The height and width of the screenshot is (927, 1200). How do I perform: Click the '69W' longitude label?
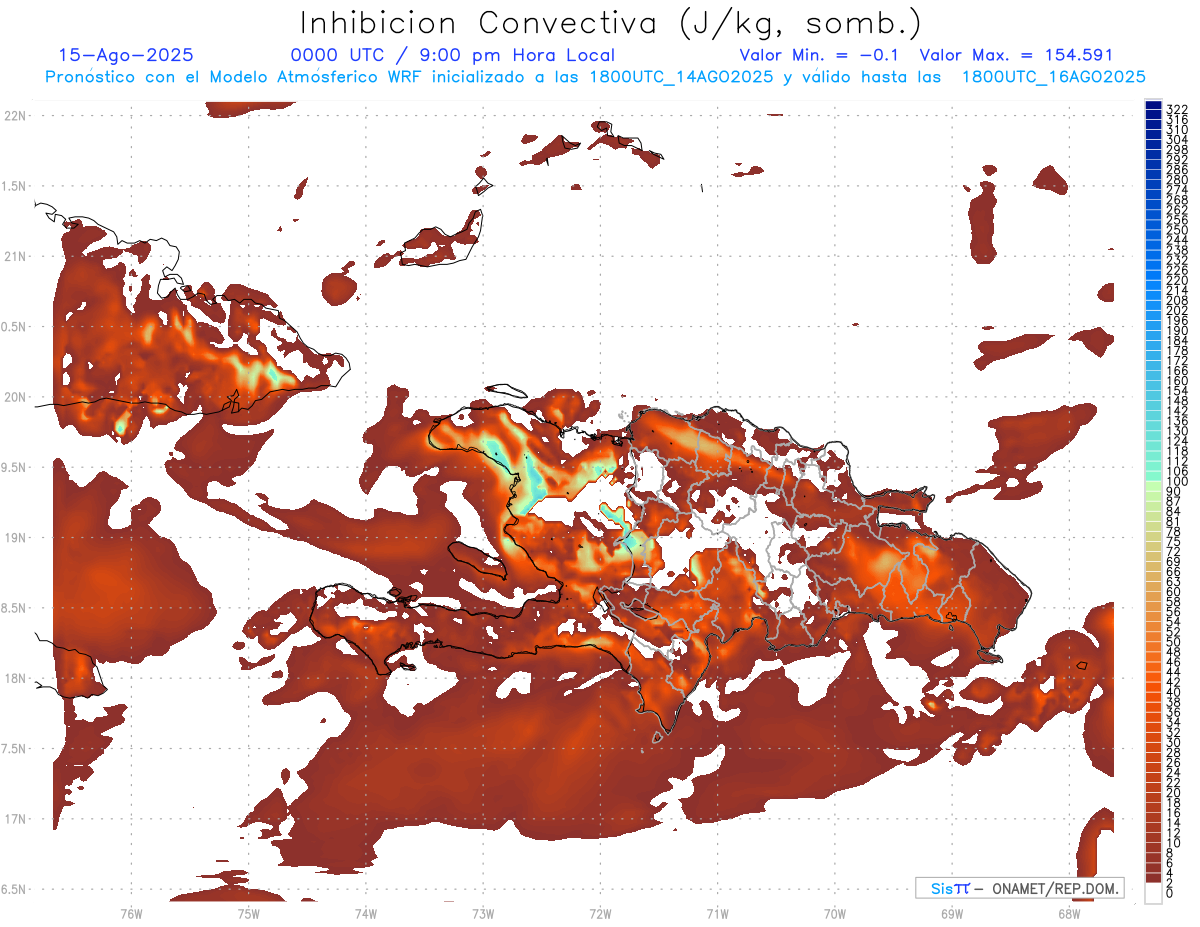(952, 913)
